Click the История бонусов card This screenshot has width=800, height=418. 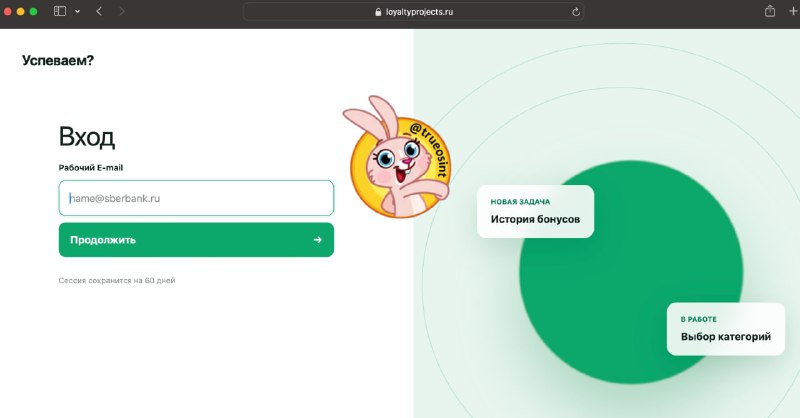click(x=535, y=211)
